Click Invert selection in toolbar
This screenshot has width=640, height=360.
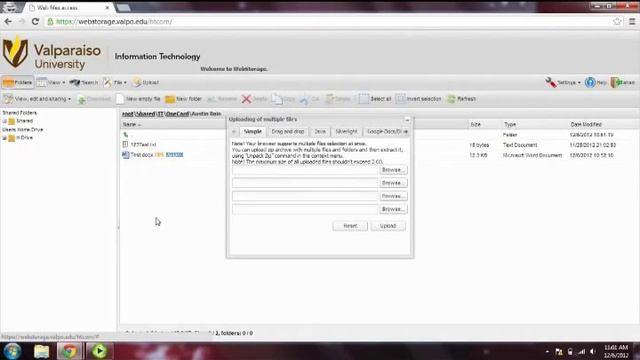tap(418, 99)
